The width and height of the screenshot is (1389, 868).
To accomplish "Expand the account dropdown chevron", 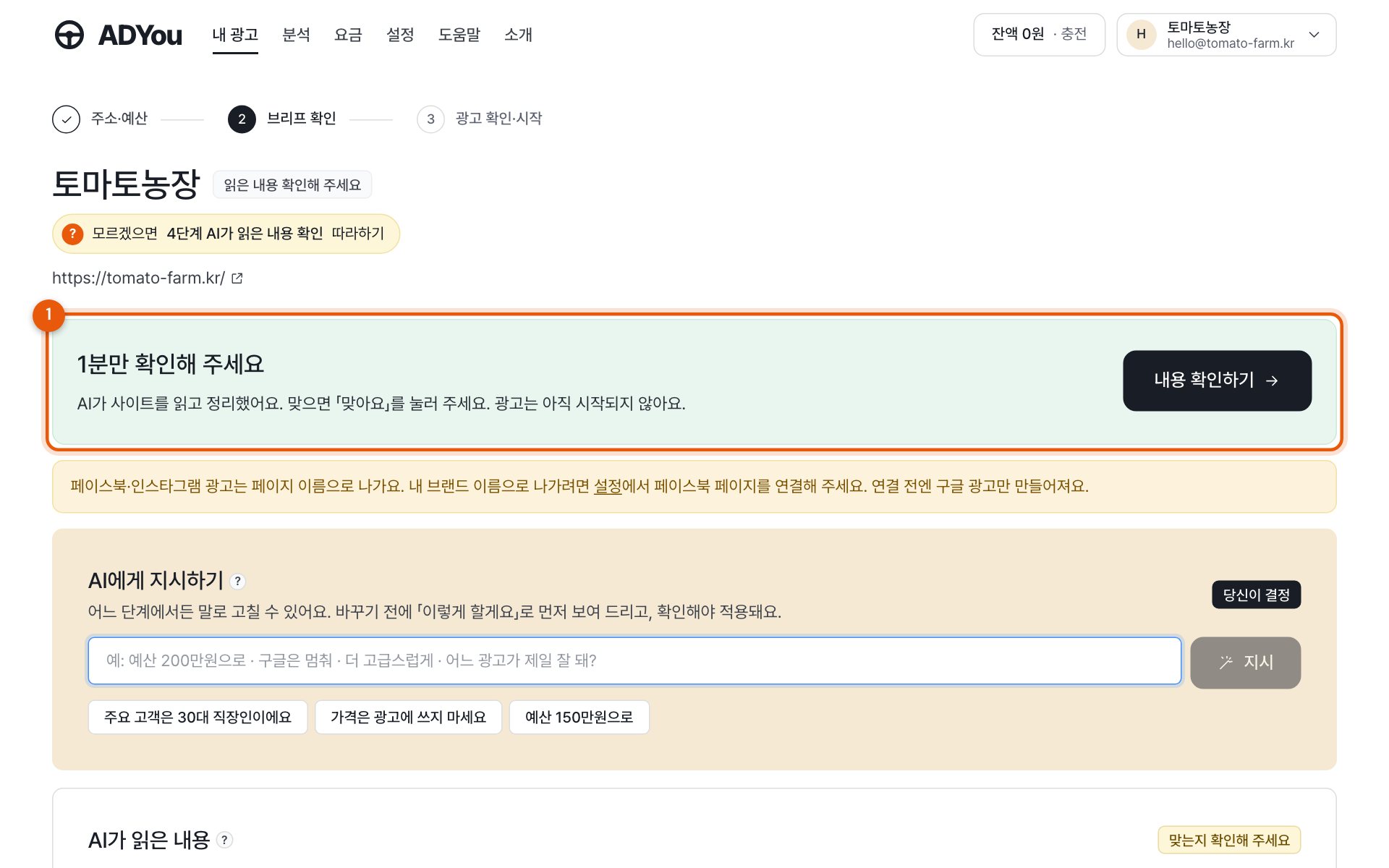I will click(1314, 35).
